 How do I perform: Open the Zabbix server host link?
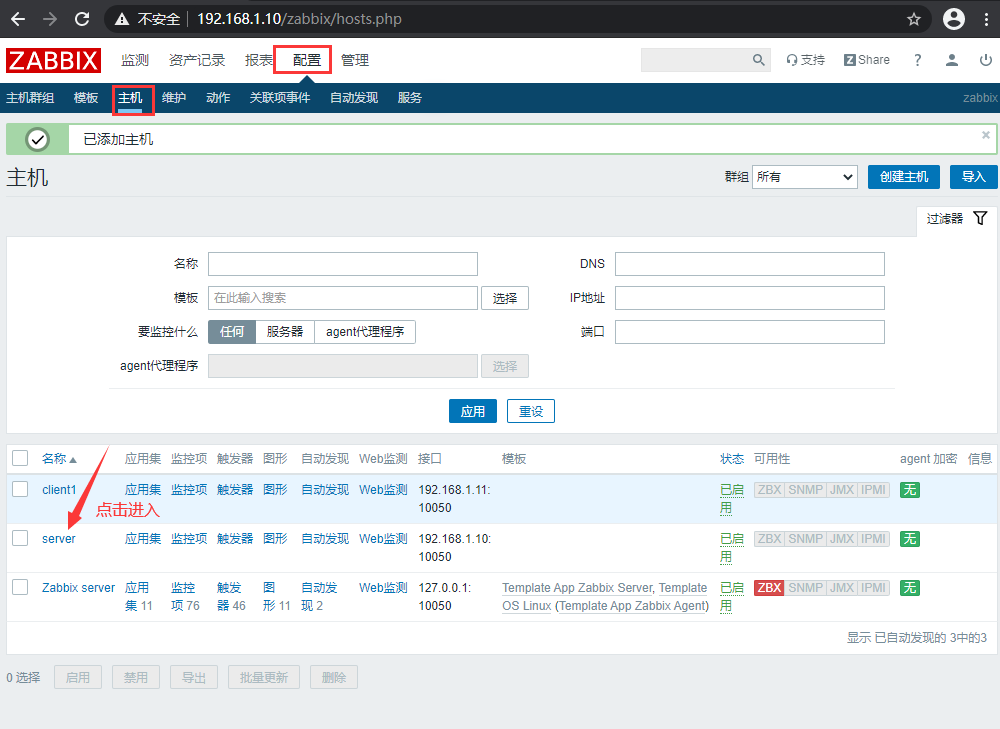(x=78, y=587)
